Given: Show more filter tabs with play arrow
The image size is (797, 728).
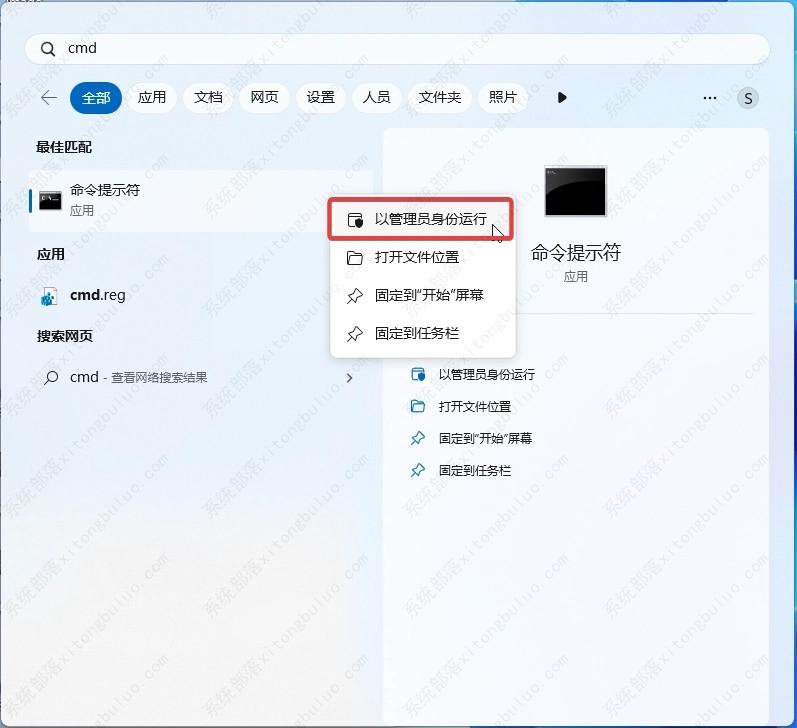Looking at the screenshot, I should (x=562, y=98).
